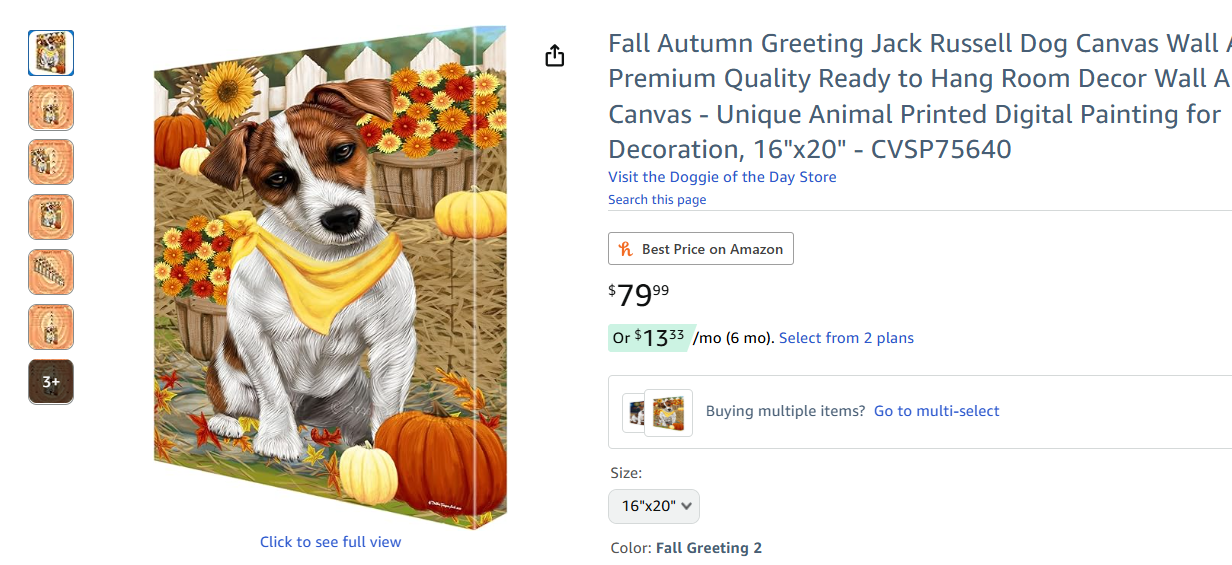Open the 3+ more images thumbnail
The image size is (1232, 565).
(51, 382)
